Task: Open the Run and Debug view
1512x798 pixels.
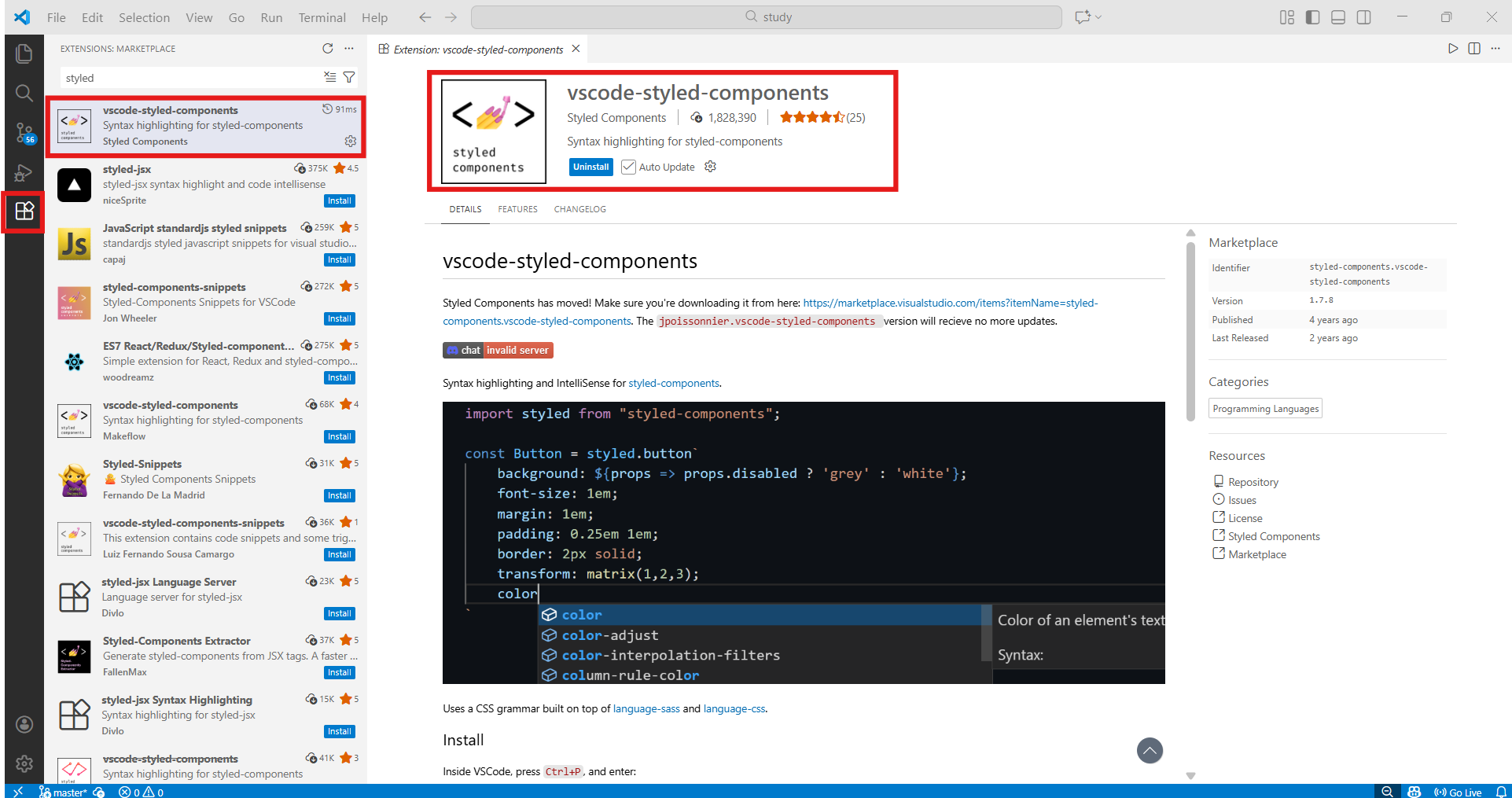Action: pyautogui.click(x=24, y=172)
